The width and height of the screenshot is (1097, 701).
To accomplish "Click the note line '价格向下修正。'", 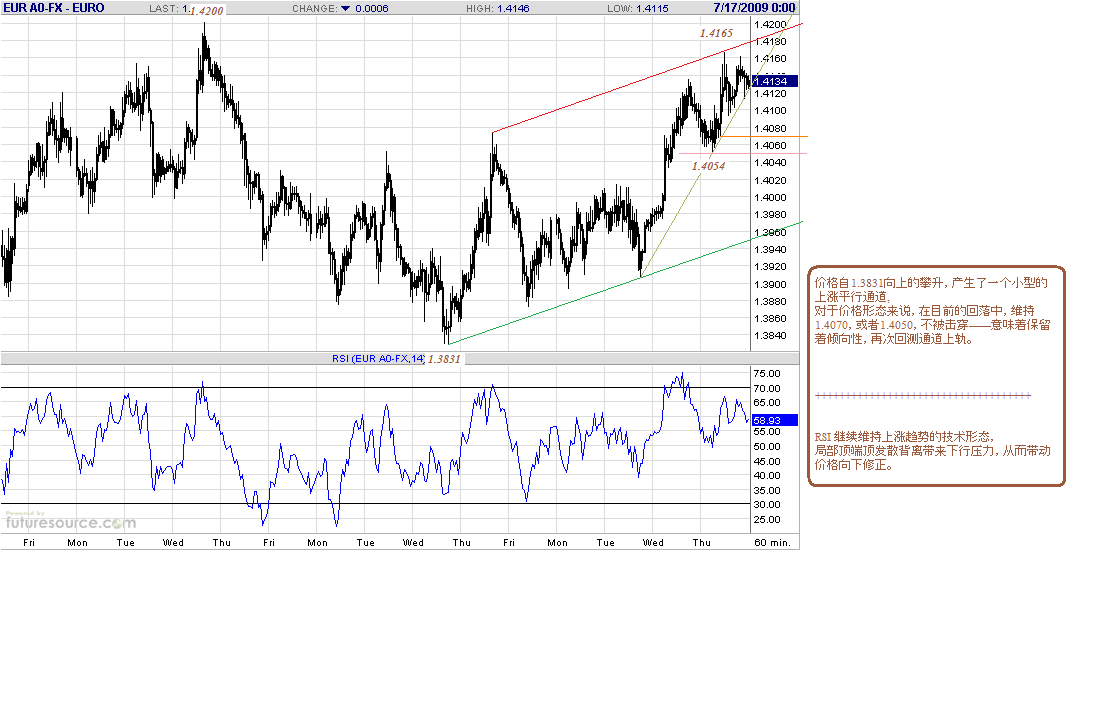I will click(x=854, y=465).
